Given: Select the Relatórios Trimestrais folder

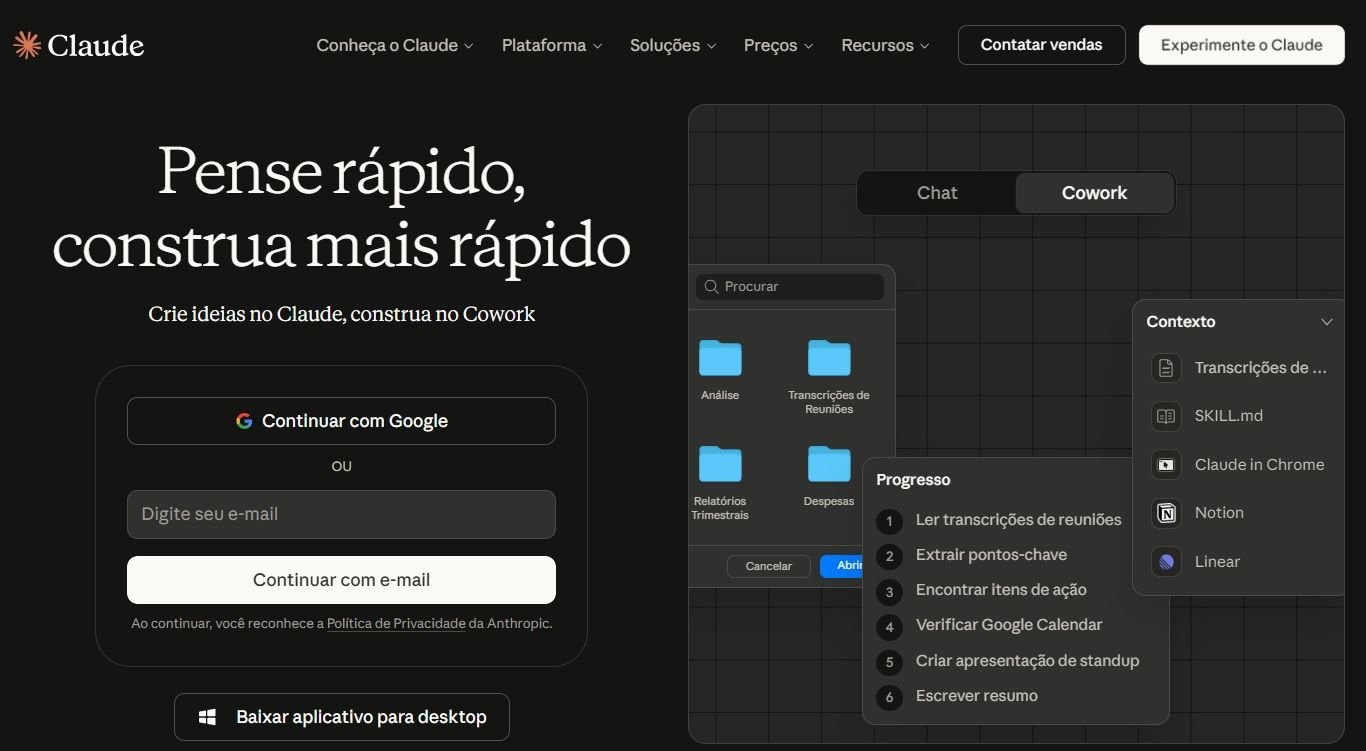Looking at the screenshot, I should (720, 464).
